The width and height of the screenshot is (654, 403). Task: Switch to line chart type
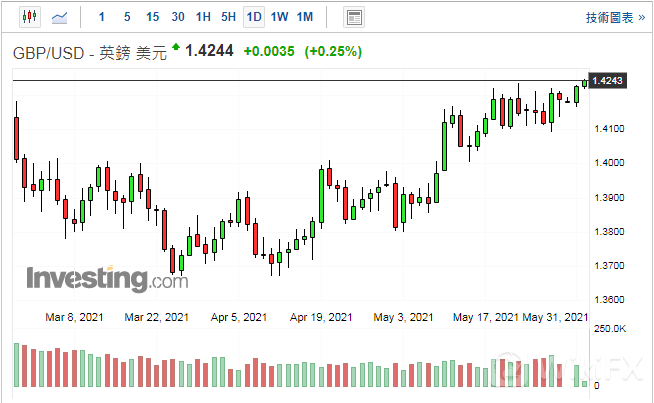tap(61, 17)
